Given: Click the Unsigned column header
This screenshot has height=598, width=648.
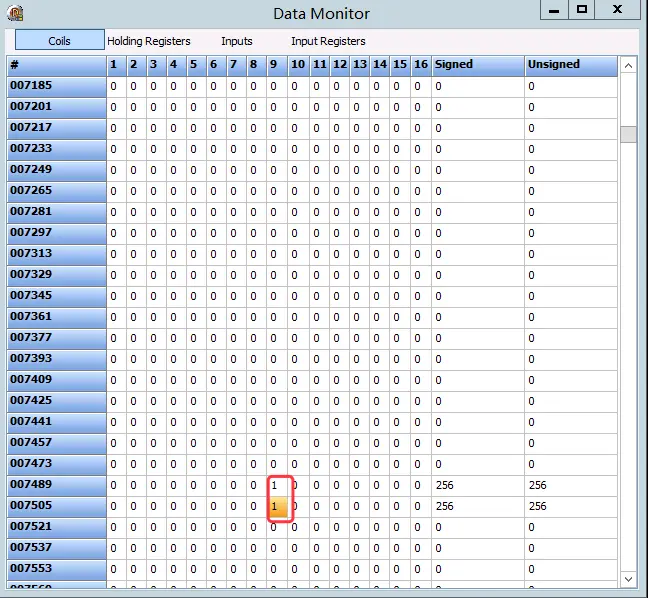Looking at the screenshot, I should point(570,64).
